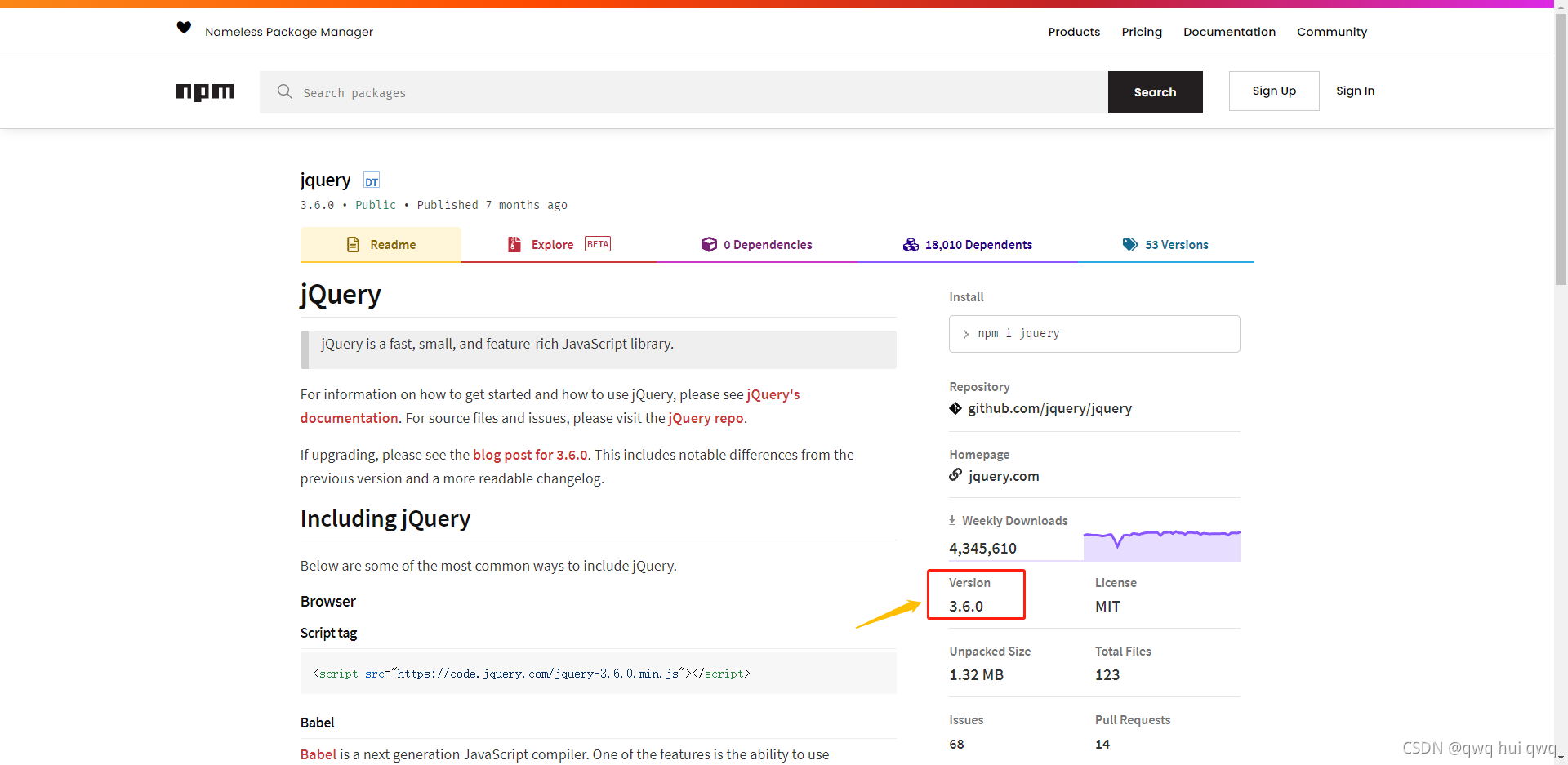Viewport: 1568px width, 765px height.
Task: Click the Sign Up button
Action: 1274,91
